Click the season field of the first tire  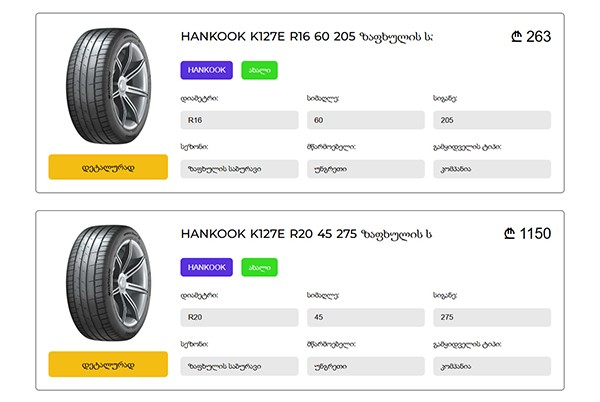[240, 169]
